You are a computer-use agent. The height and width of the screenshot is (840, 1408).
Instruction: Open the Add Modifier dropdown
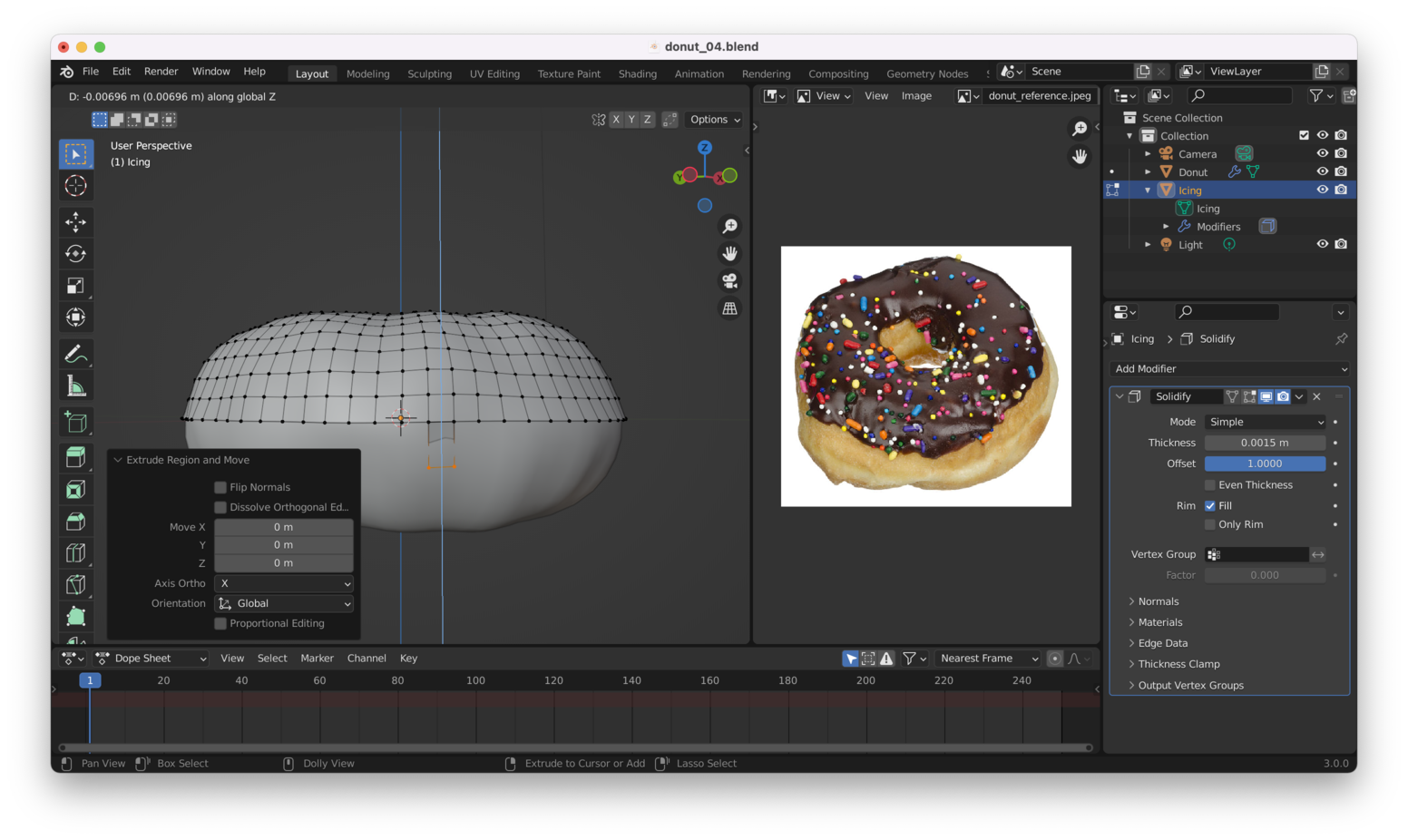1229,369
